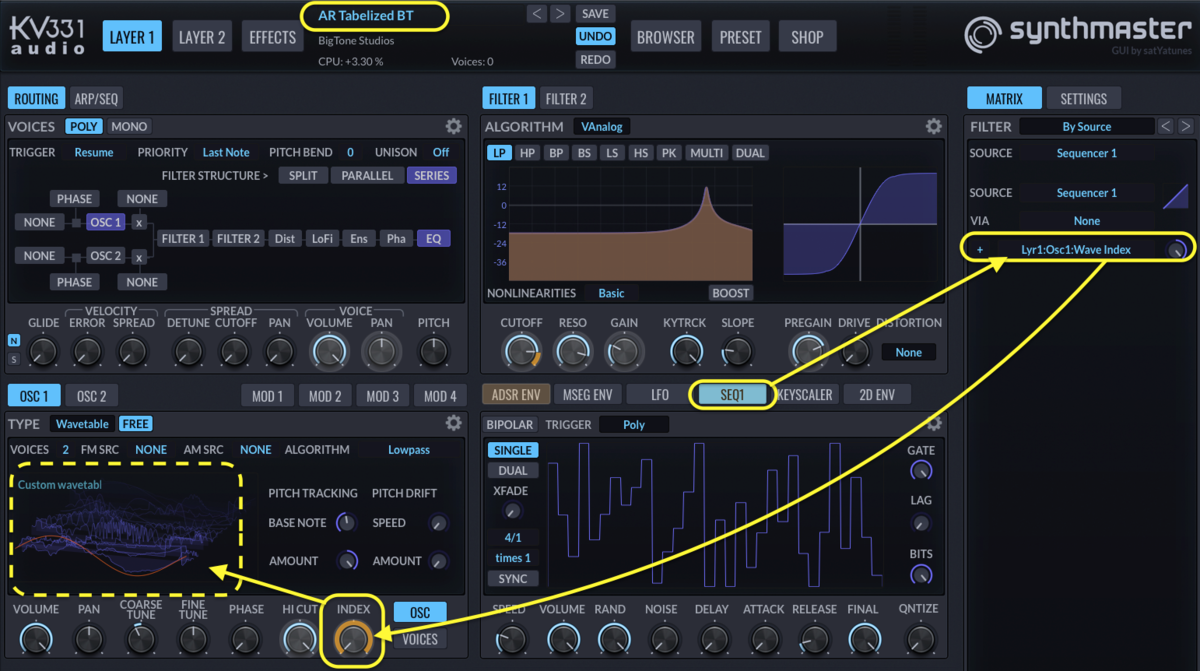Go to next preset with right arrow
Viewport: 1200px width, 671px height.
[560, 13]
